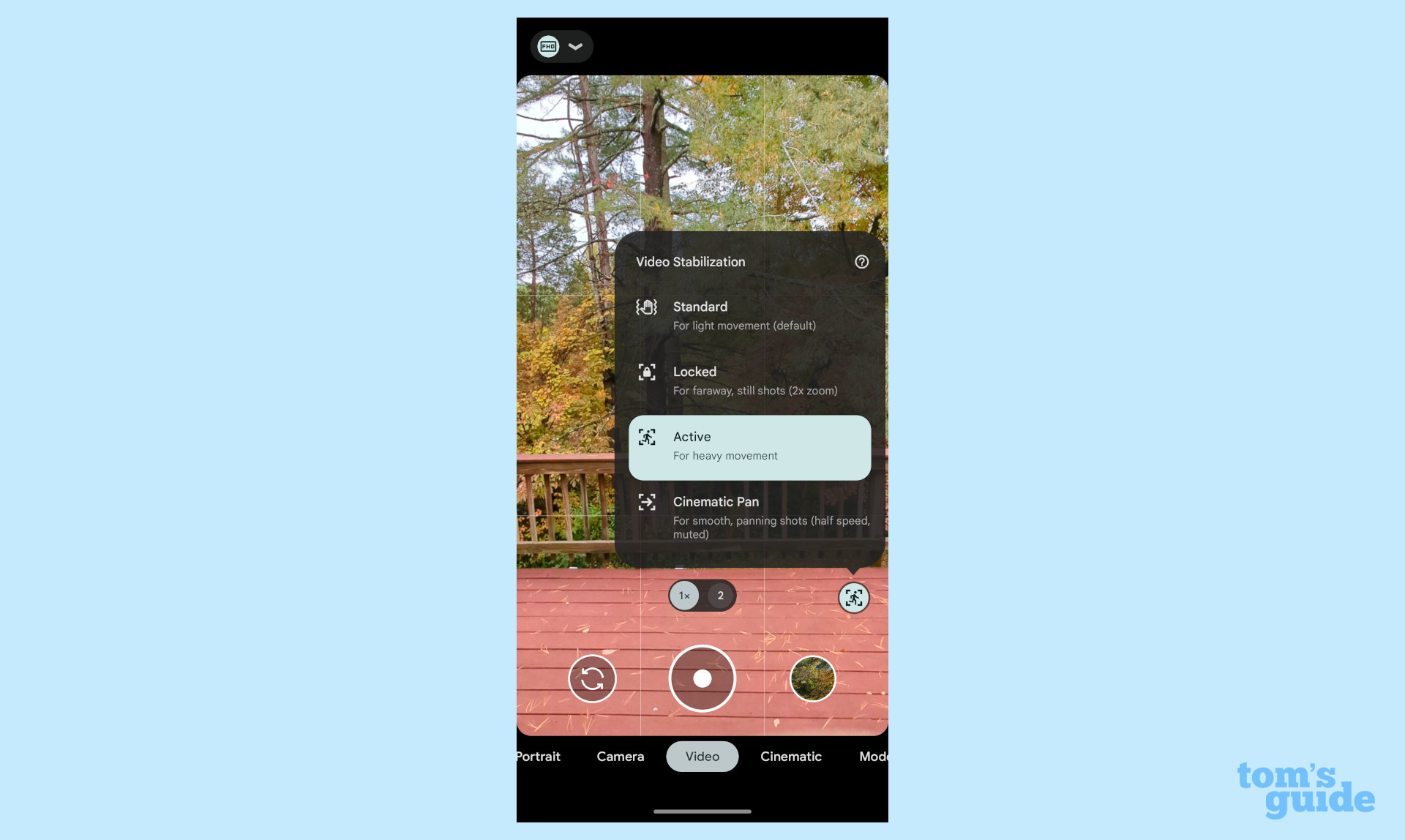Tap the flip camera icon
Image resolution: width=1405 pixels, height=840 pixels.
tap(590, 679)
